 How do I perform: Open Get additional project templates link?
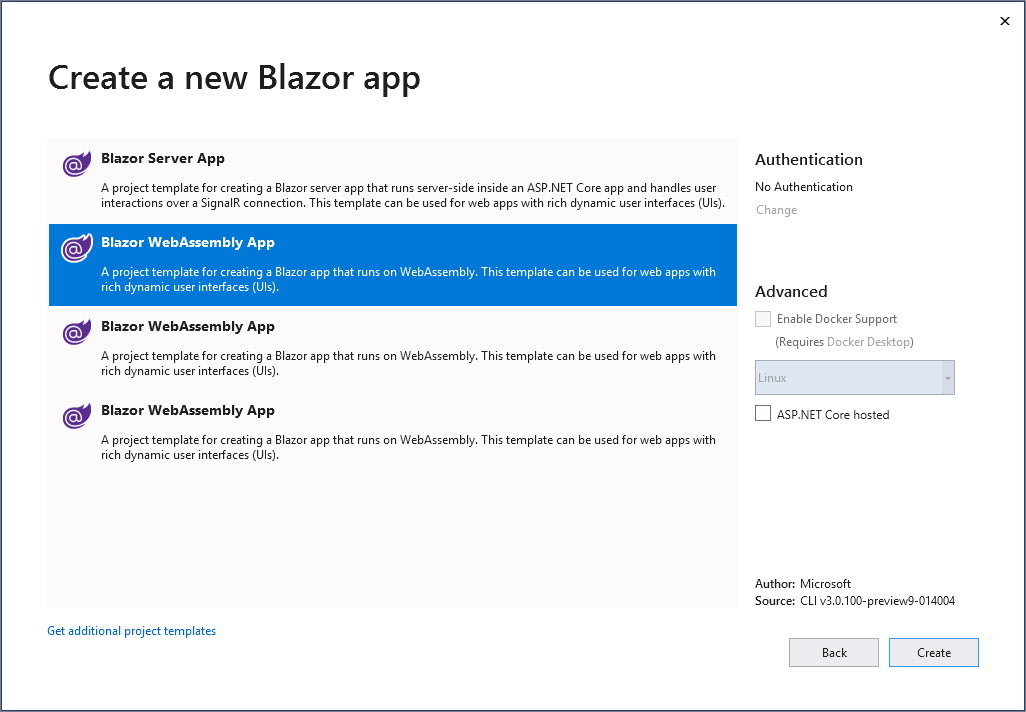pyautogui.click(x=131, y=631)
